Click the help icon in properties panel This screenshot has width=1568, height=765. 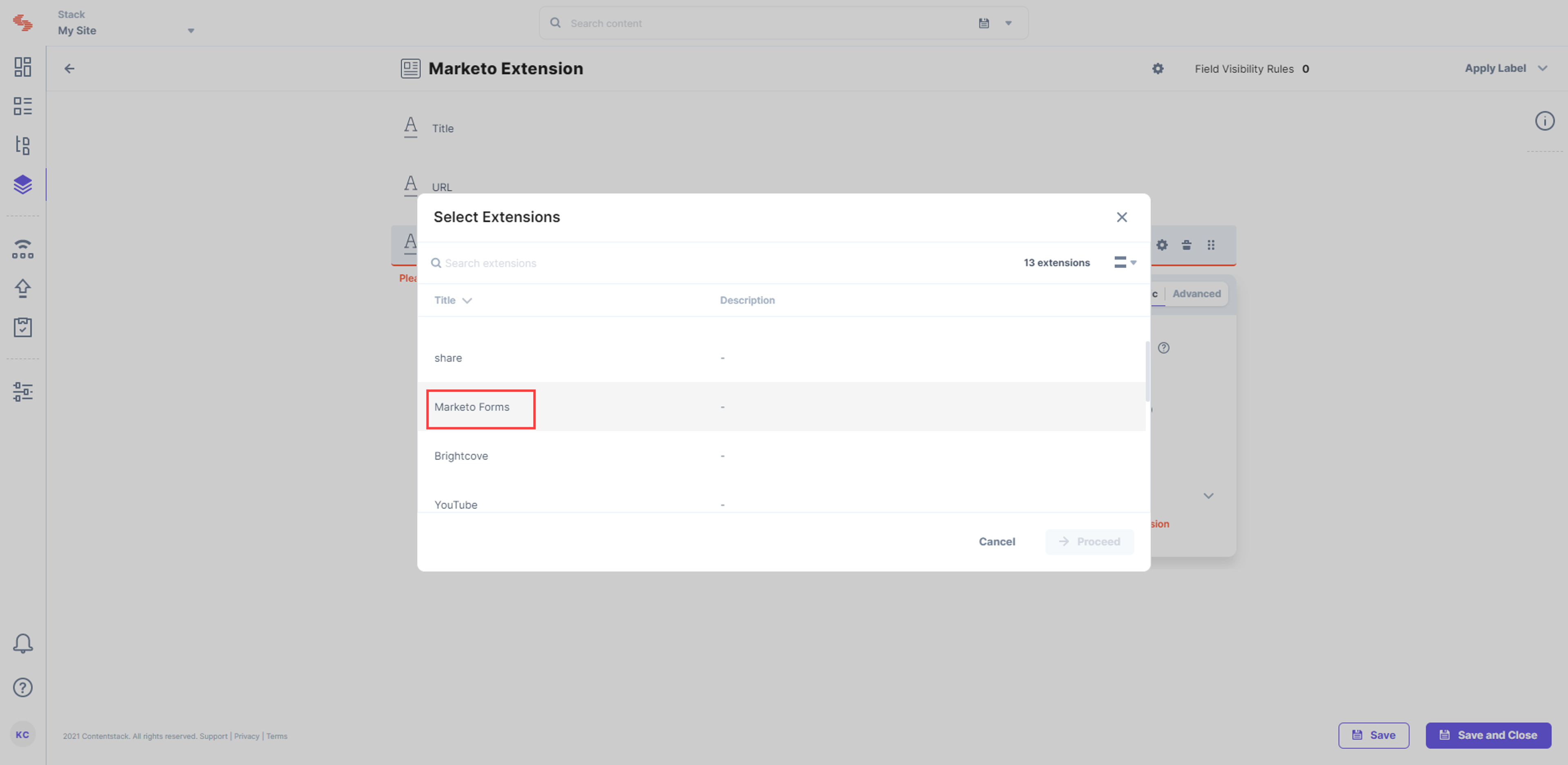[x=1163, y=348]
